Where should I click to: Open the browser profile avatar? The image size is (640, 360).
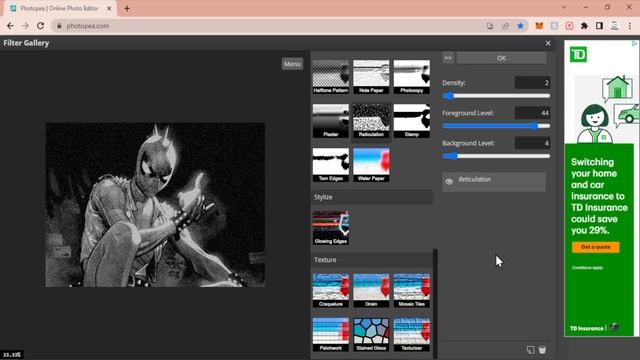(614, 26)
